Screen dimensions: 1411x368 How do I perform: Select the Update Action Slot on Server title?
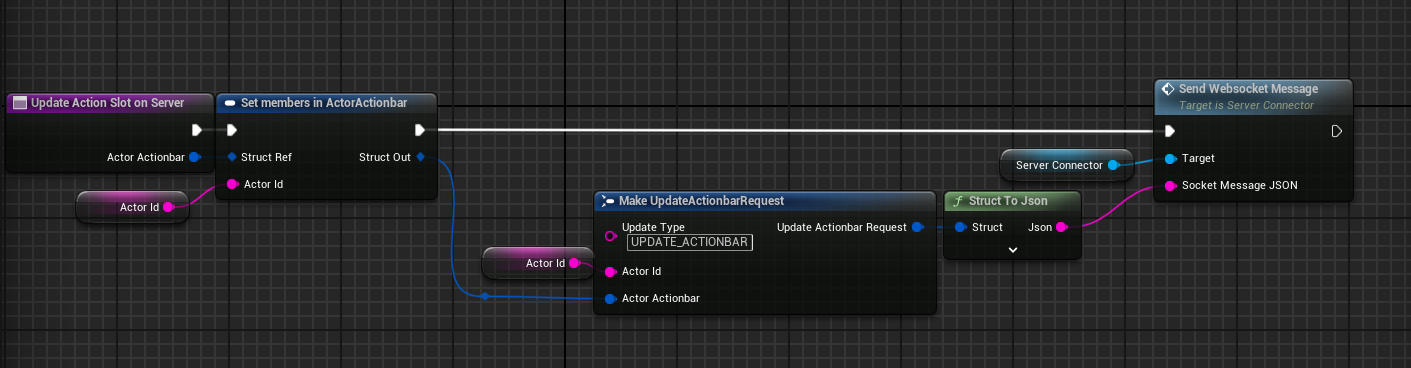(x=107, y=103)
